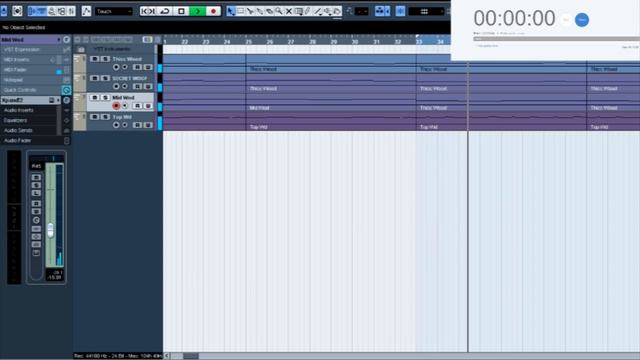Open the grid type dropdown
This screenshot has height=360, width=640.
426,11
